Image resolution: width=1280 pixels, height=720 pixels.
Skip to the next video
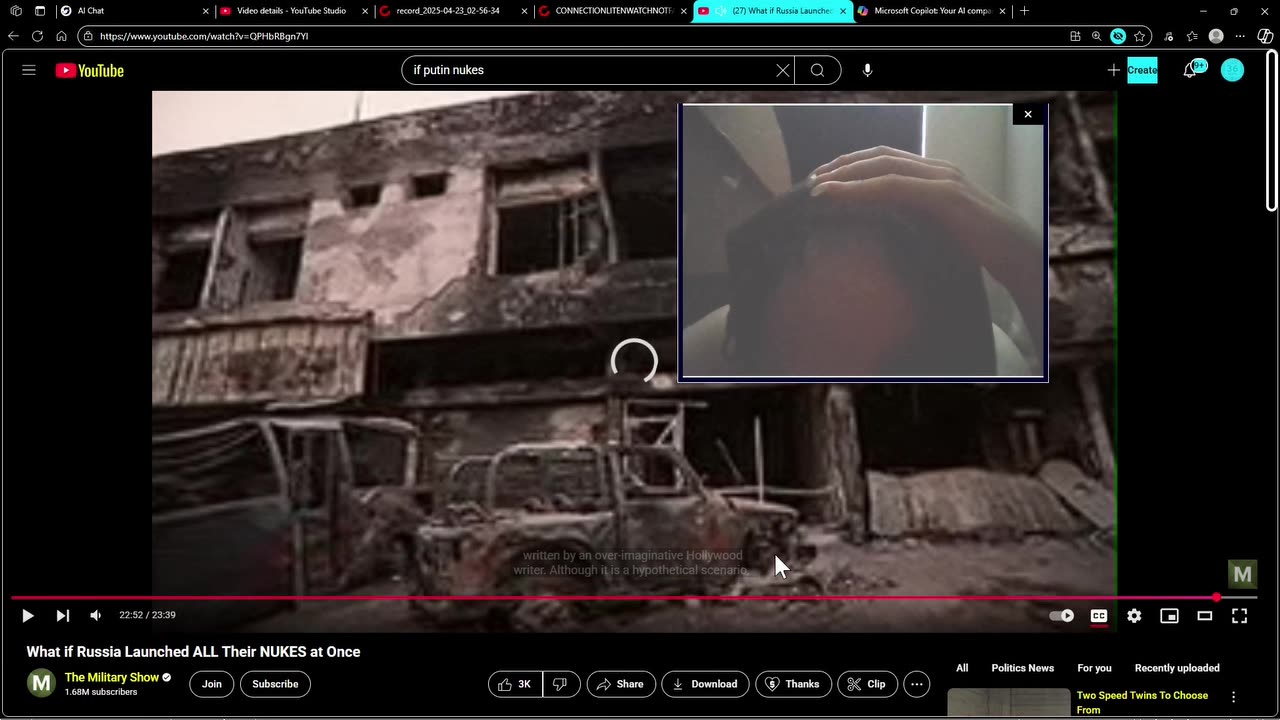coord(62,616)
